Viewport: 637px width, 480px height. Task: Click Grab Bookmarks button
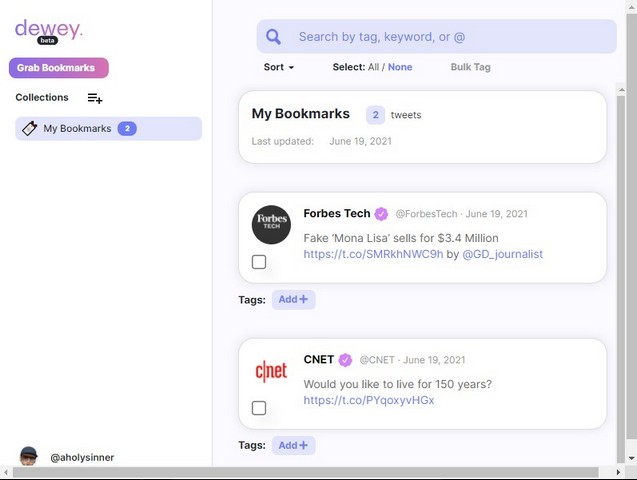[59, 68]
